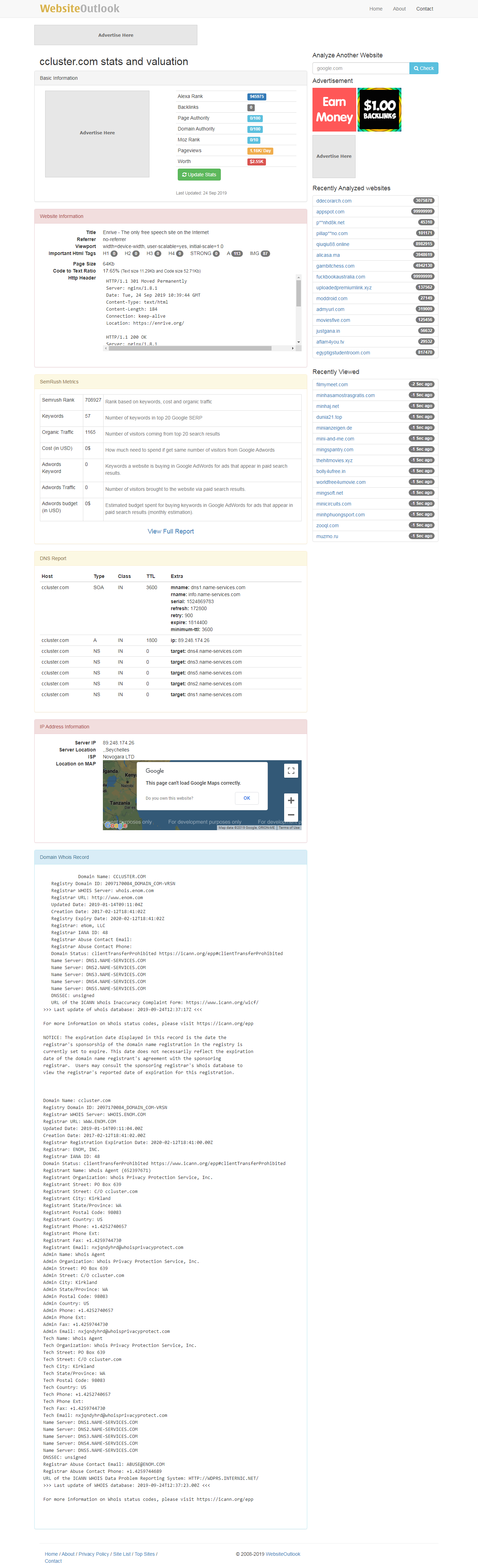Open thehitmovies.xyz in Recently Viewed
The height and width of the screenshot is (1568, 478).
point(334,461)
